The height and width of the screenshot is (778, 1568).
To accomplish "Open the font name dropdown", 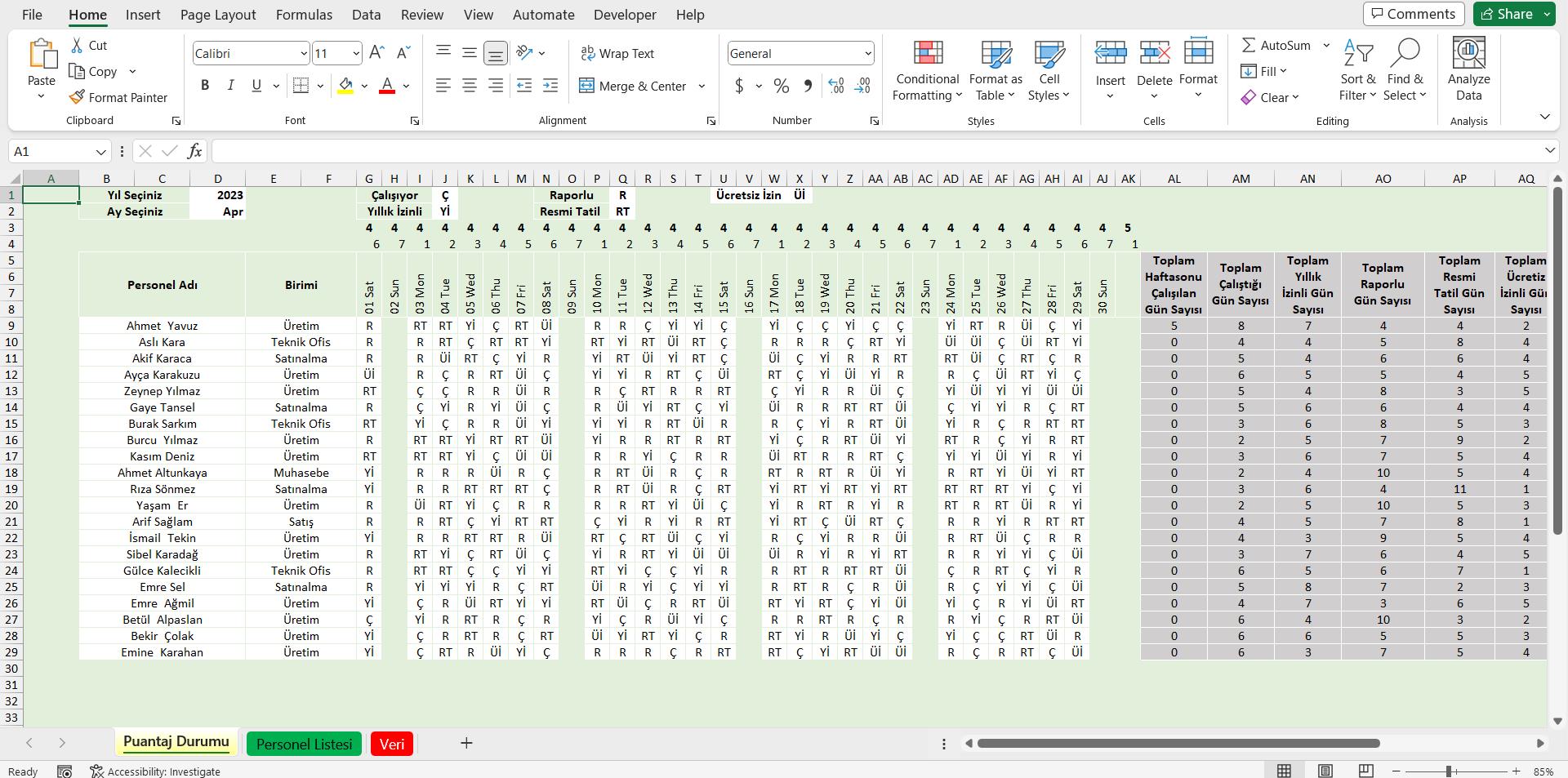I will point(303,54).
